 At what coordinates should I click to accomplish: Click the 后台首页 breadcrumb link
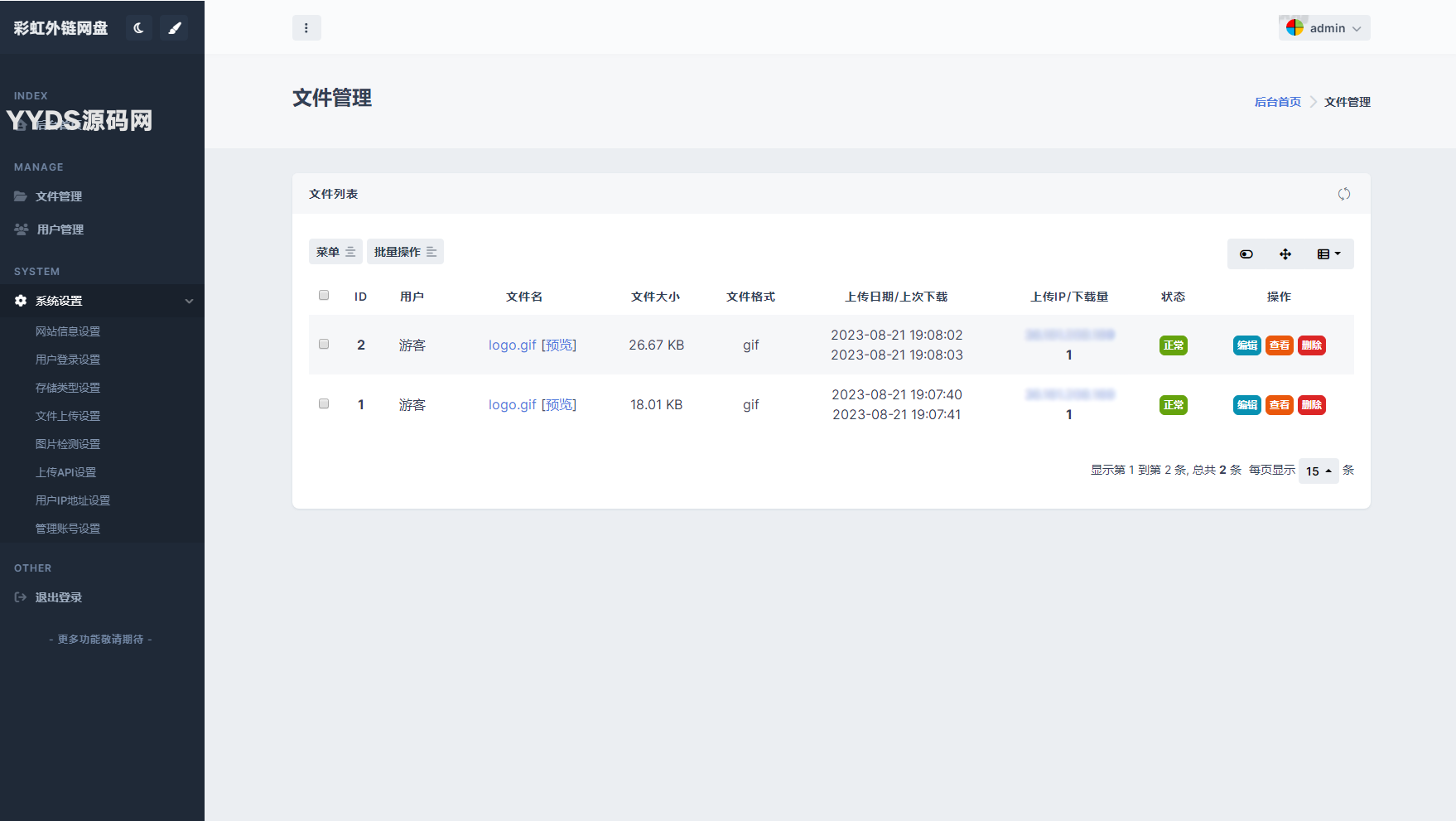click(1277, 102)
